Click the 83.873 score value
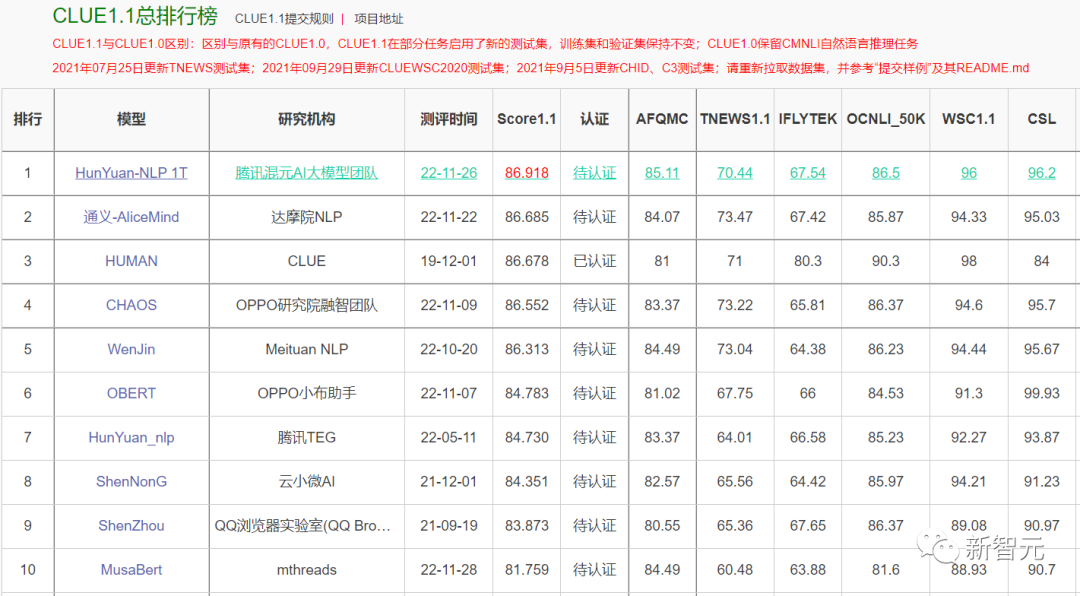The width and height of the screenshot is (1080, 596). tap(526, 526)
